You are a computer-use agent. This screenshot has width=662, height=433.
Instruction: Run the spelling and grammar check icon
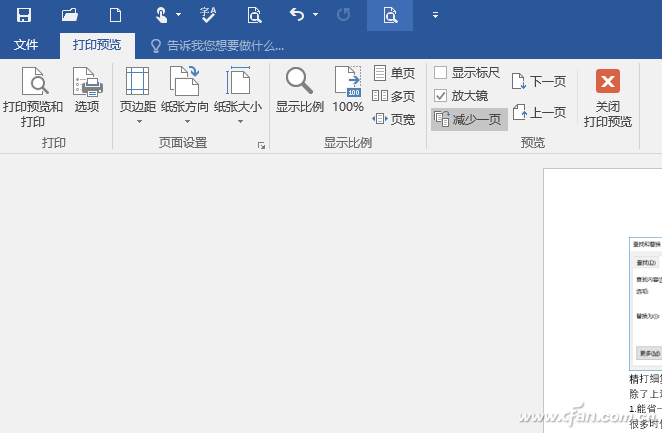click(x=208, y=15)
